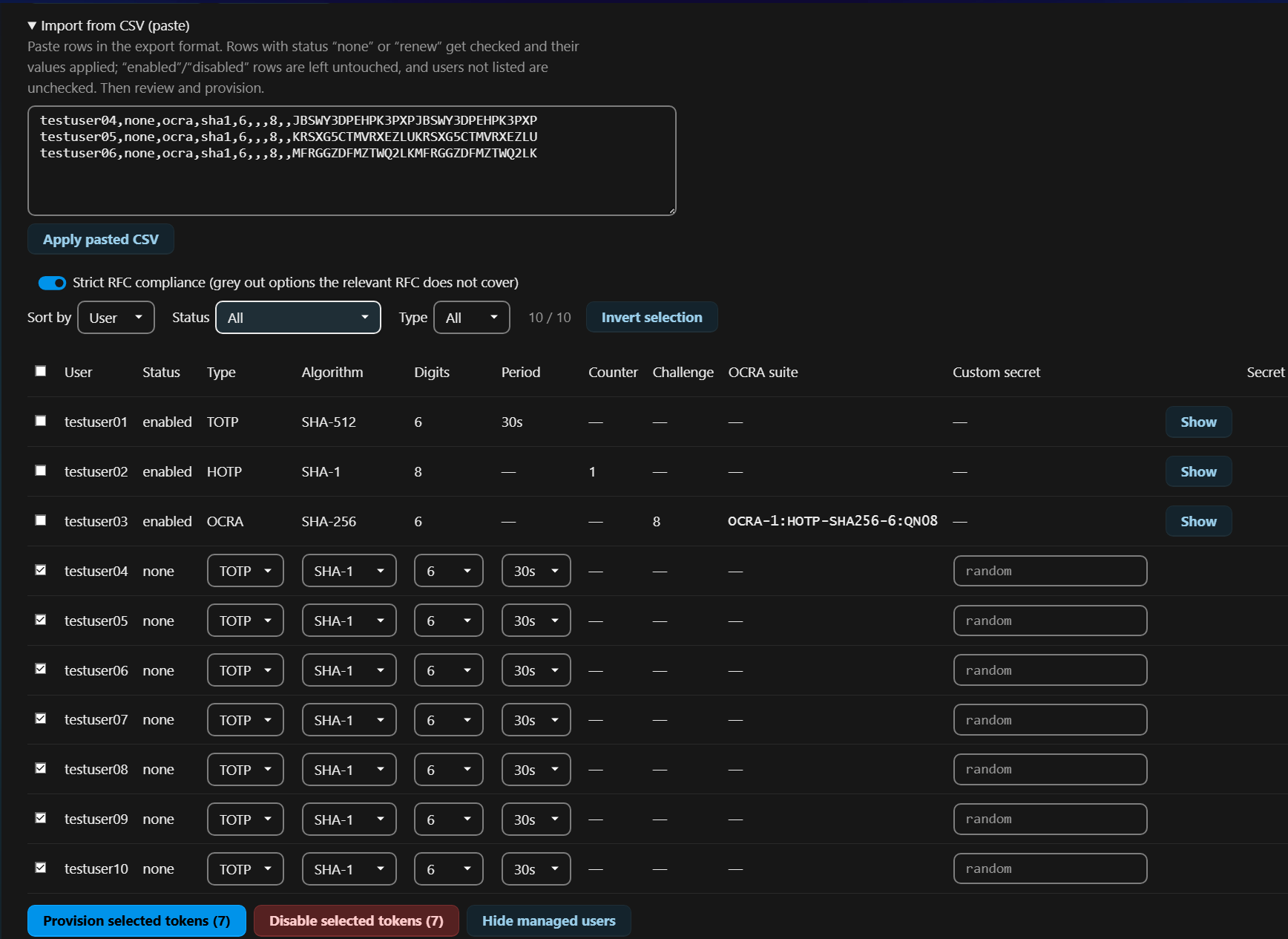Click Invert selection button

click(651, 317)
